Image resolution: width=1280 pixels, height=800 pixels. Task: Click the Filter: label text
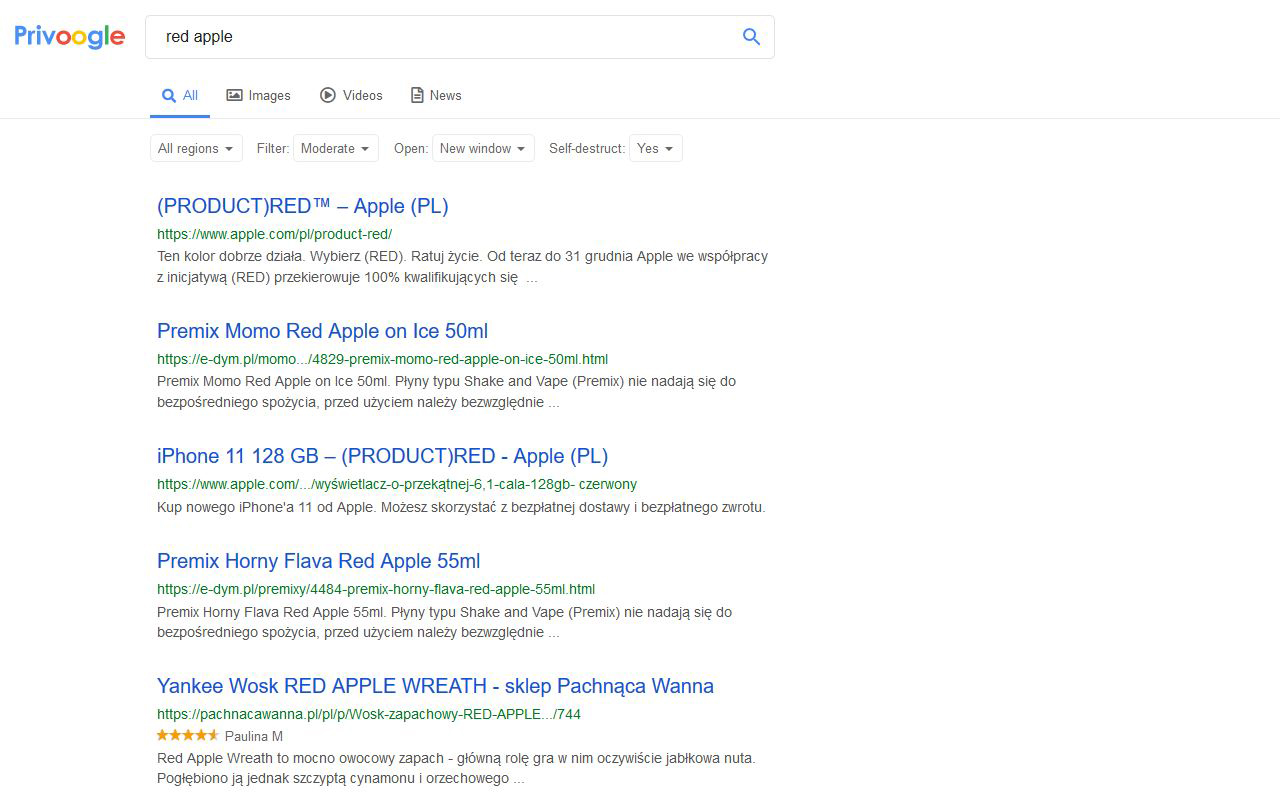pyautogui.click(x=273, y=148)
